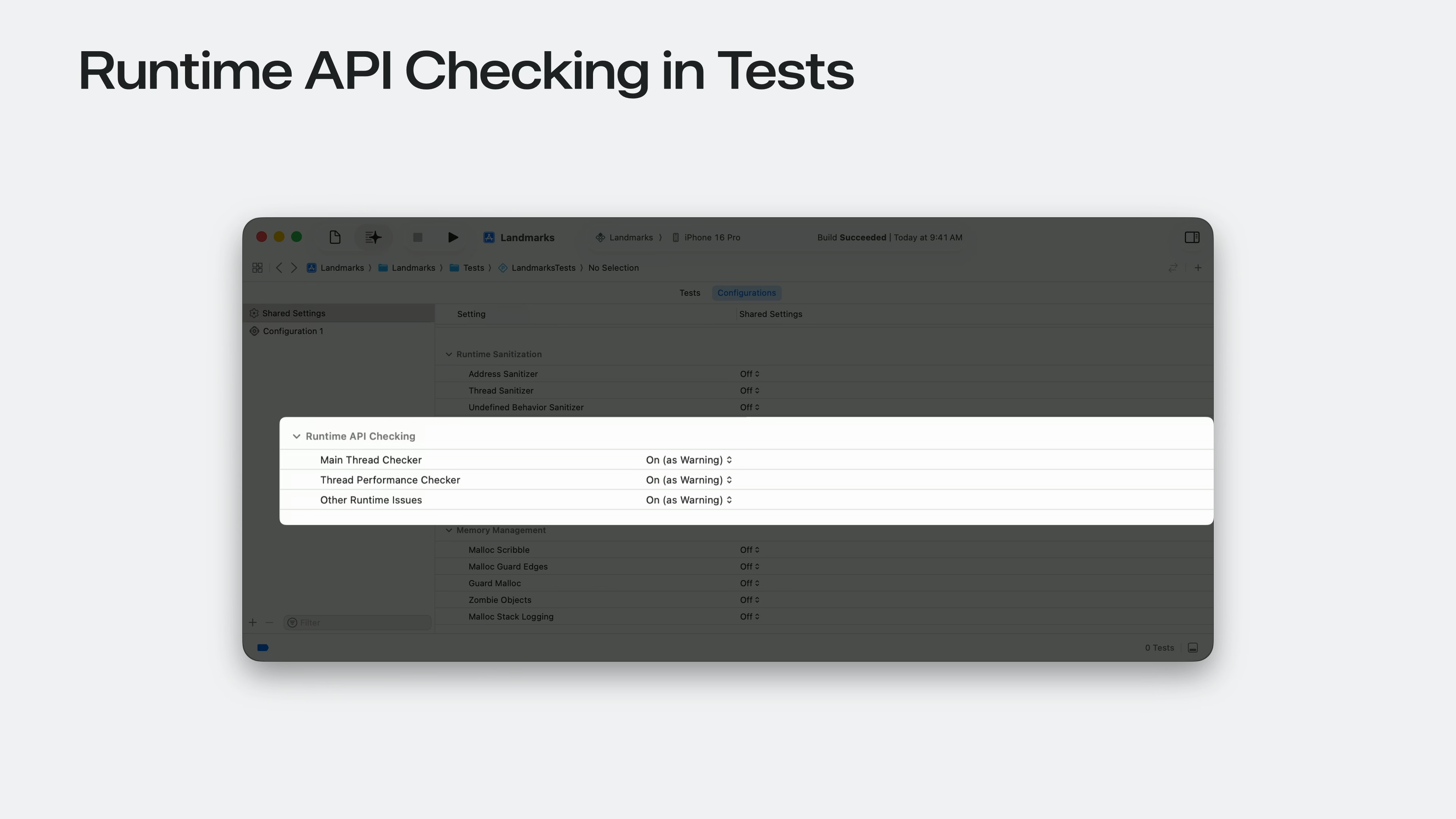1456x819 pixels.
Task: Select Shared Settings in sidebar
Action: (x=293, y=313)
